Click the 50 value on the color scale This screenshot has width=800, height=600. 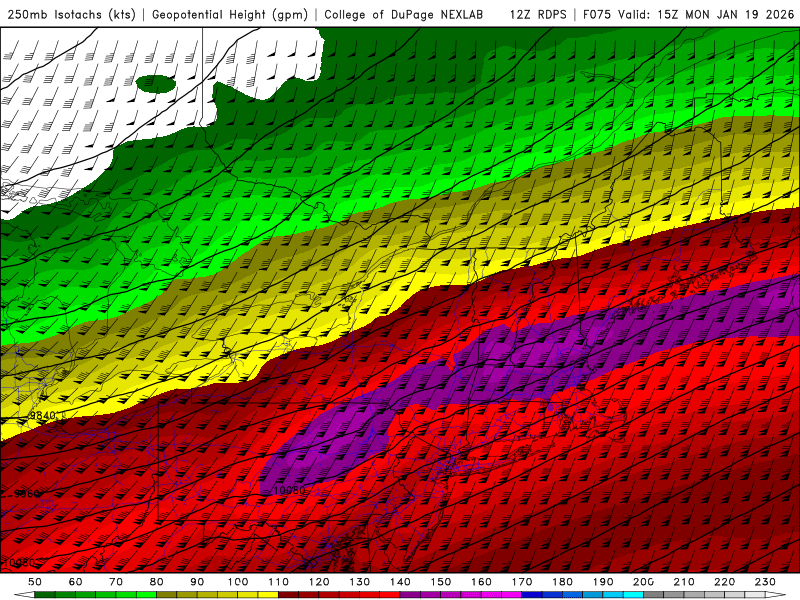[35, 582]
